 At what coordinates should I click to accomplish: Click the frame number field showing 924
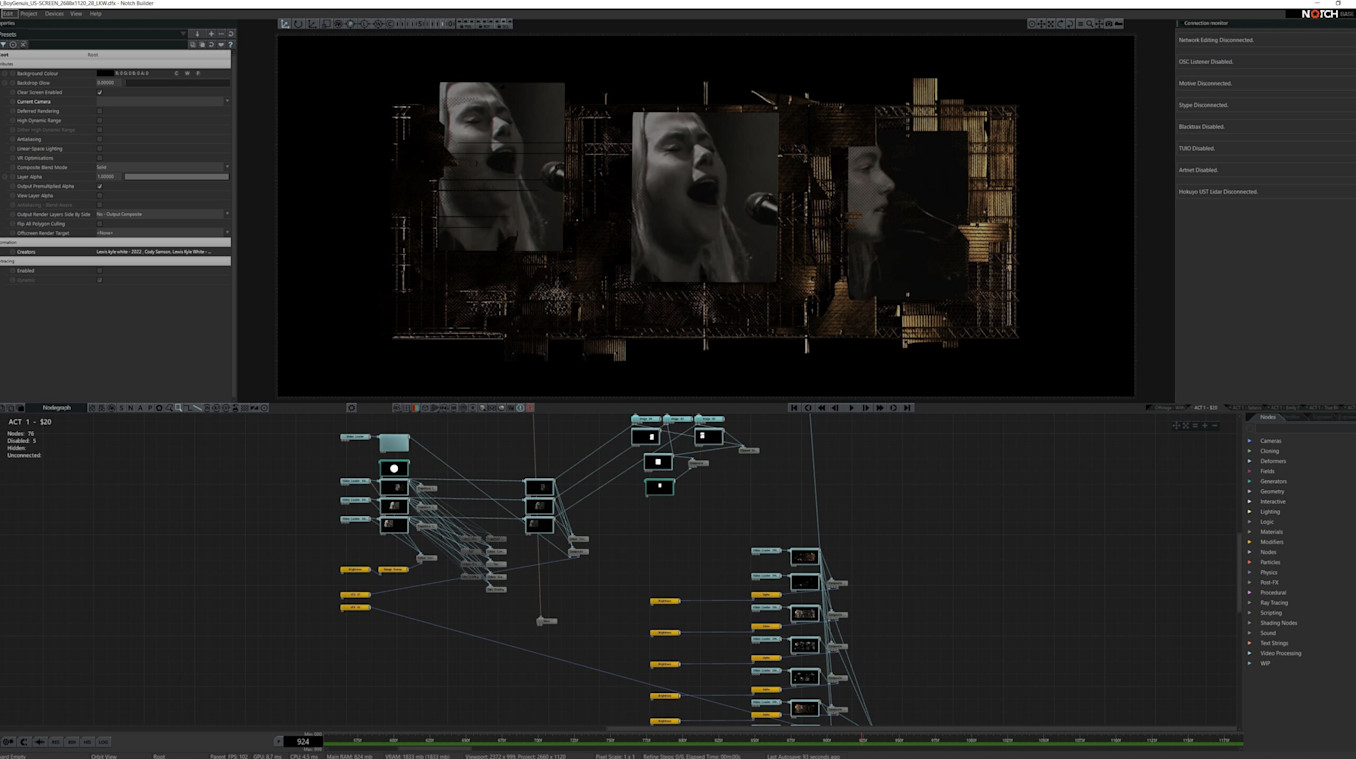302,742
